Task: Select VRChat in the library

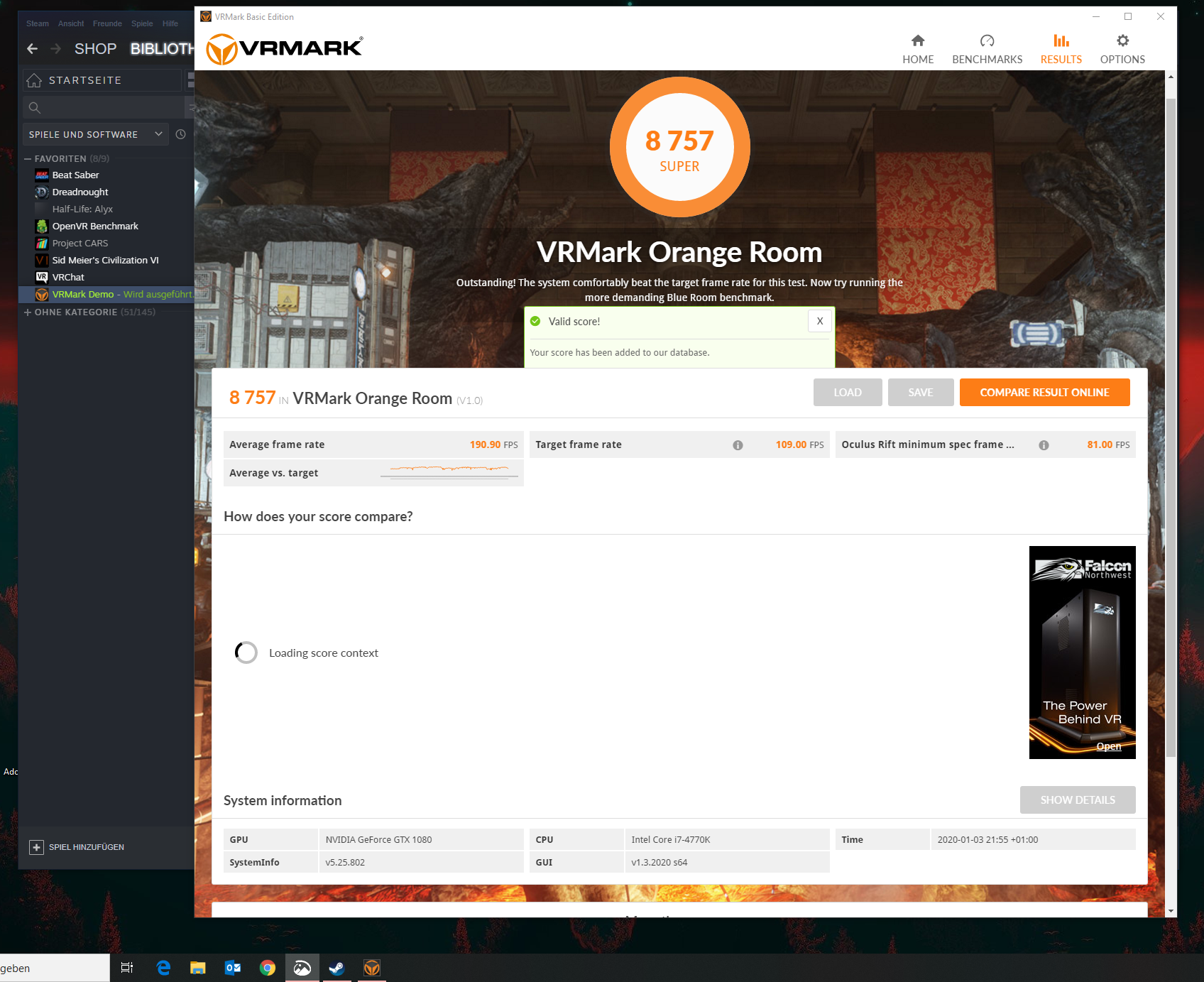Action: pos(68,277)
